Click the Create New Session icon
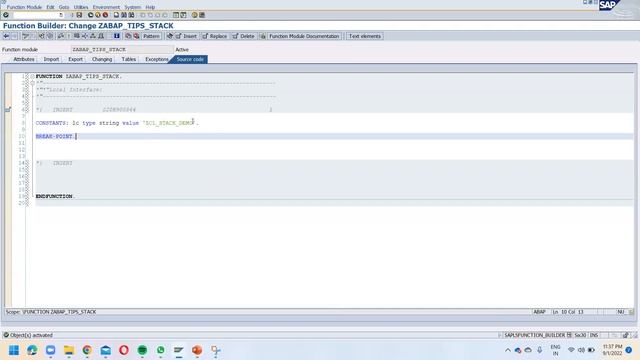The width and height of the screenshot is (640, 360). tap(176, 15)
